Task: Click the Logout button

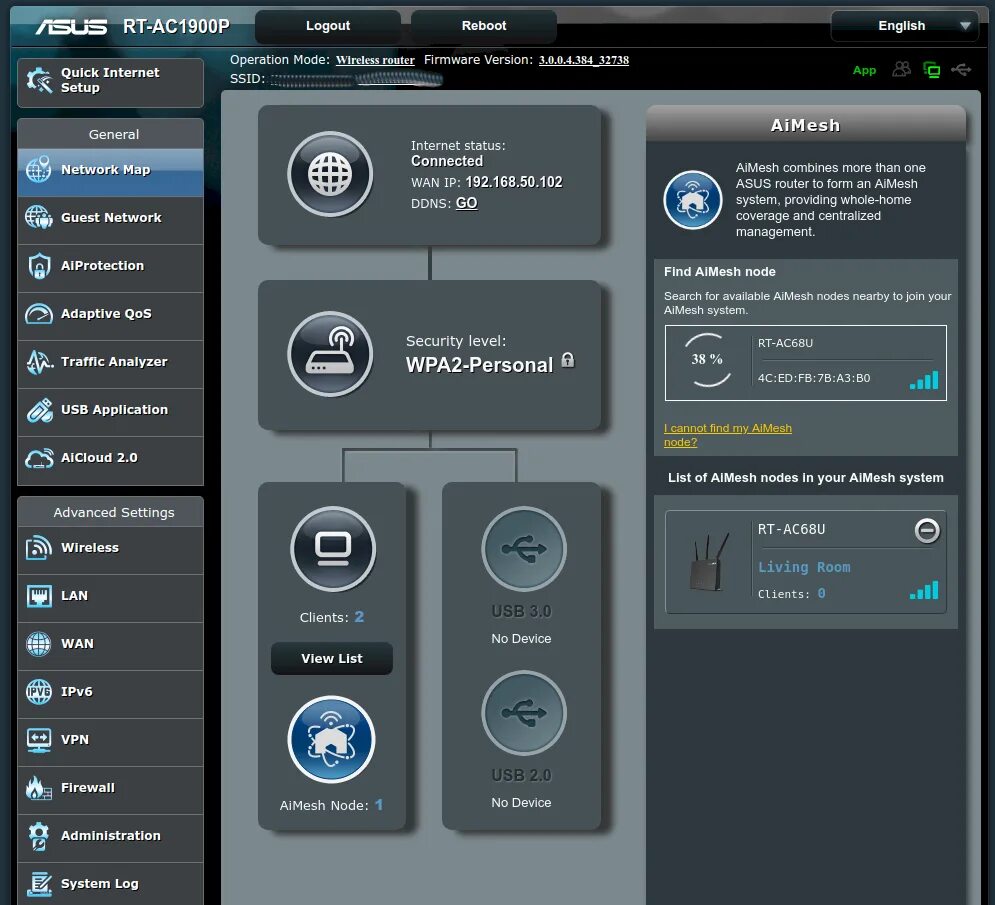Action: (327, 26)
